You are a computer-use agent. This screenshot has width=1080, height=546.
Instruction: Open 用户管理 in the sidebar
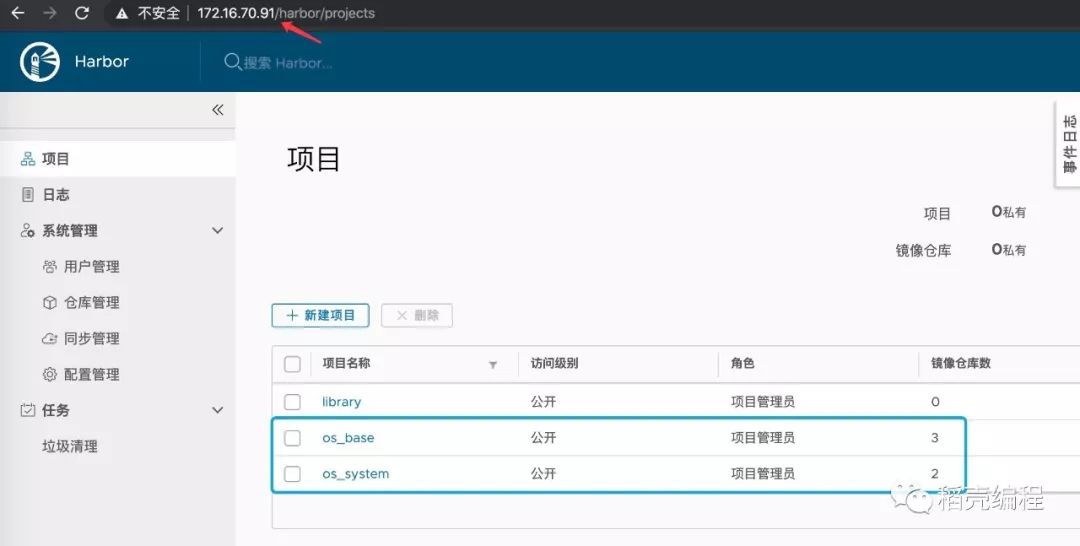(92, 266)
